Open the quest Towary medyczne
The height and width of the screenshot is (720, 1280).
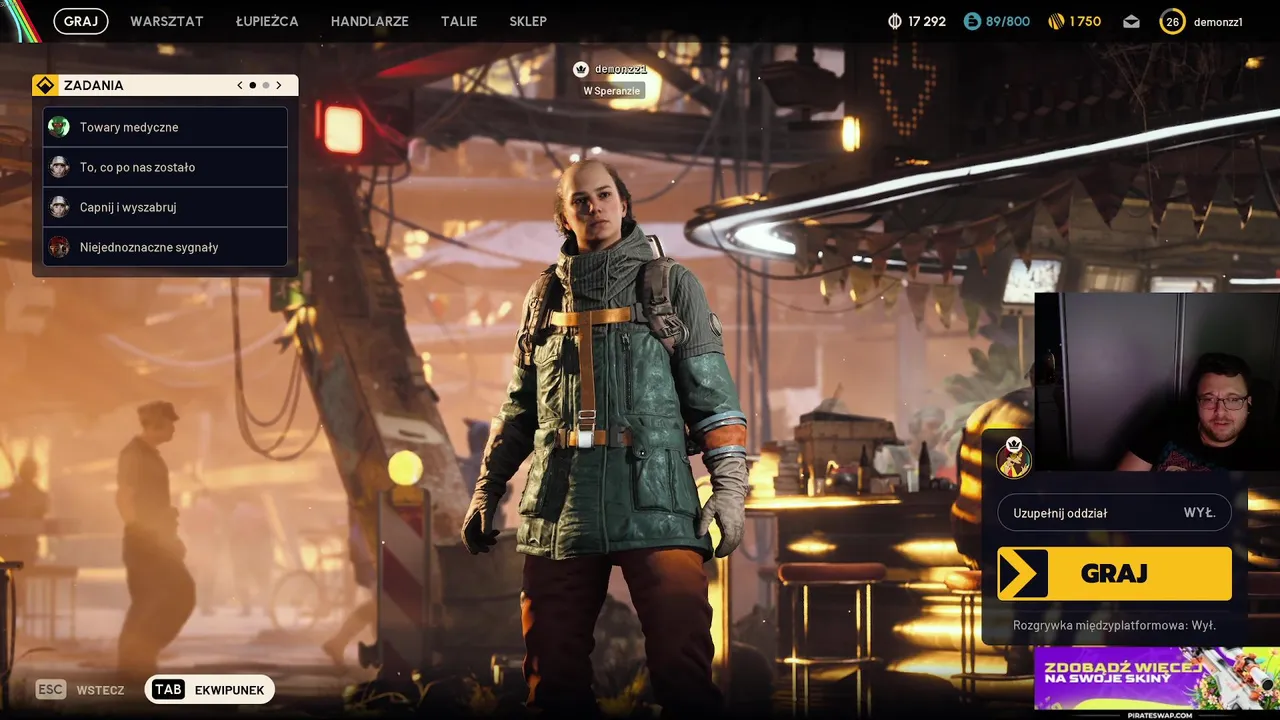[x=165, y=127]
